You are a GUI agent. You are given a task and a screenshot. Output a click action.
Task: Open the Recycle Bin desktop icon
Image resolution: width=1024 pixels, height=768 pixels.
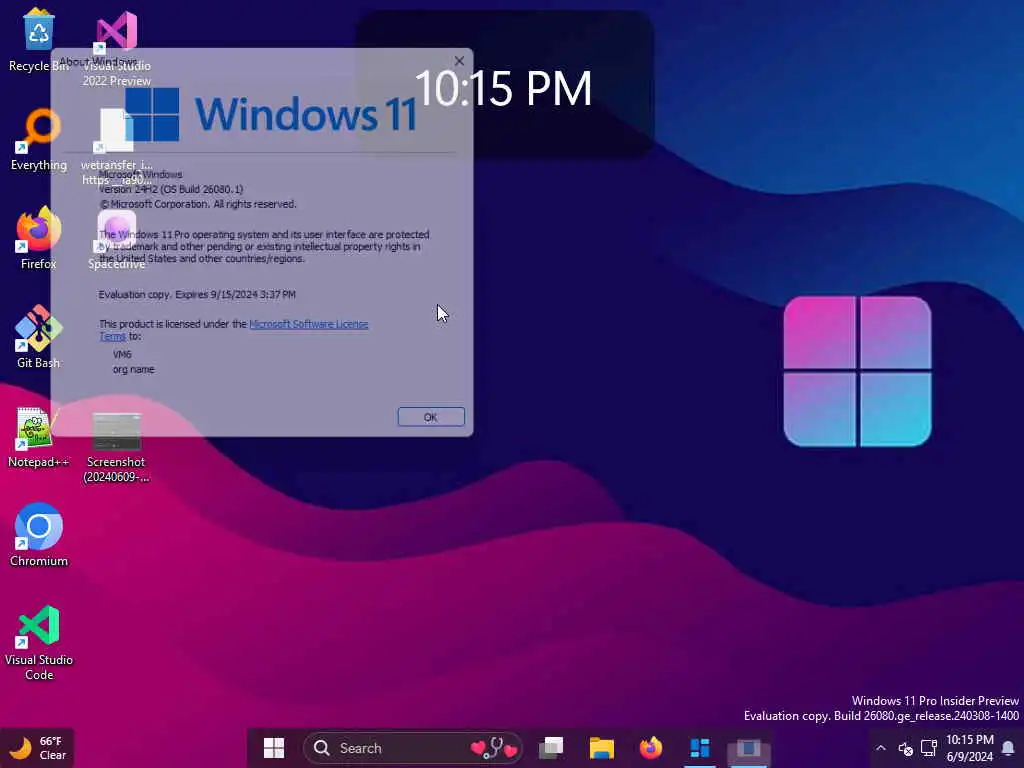39,40
